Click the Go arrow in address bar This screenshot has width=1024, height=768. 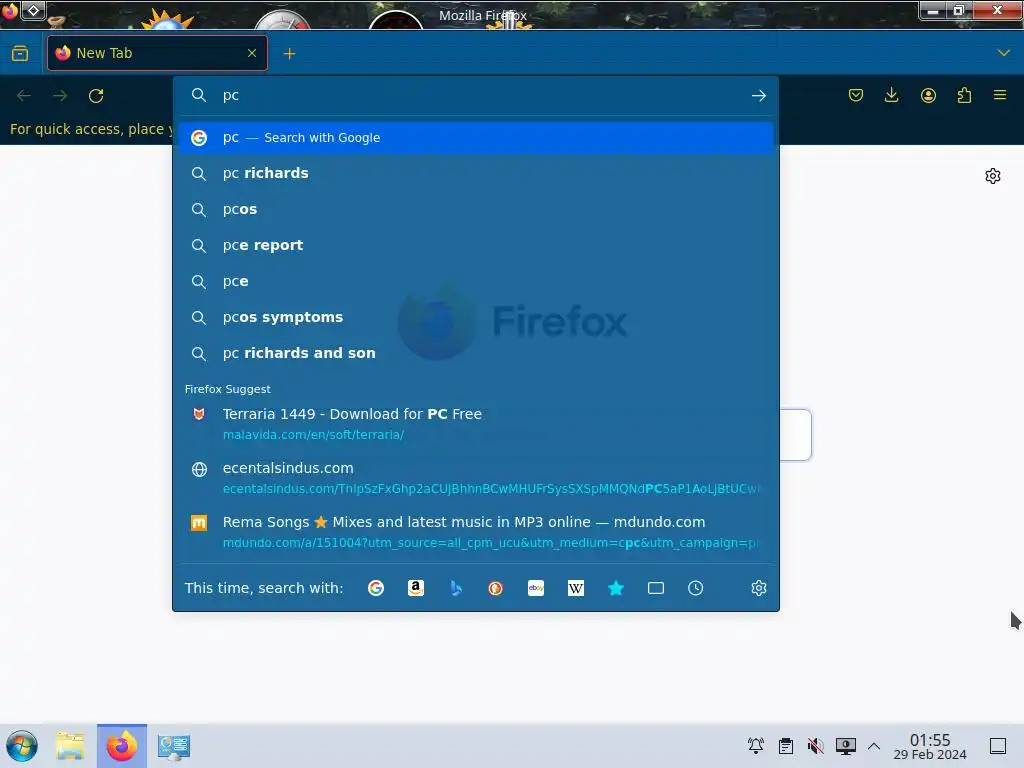coord(758,95)
